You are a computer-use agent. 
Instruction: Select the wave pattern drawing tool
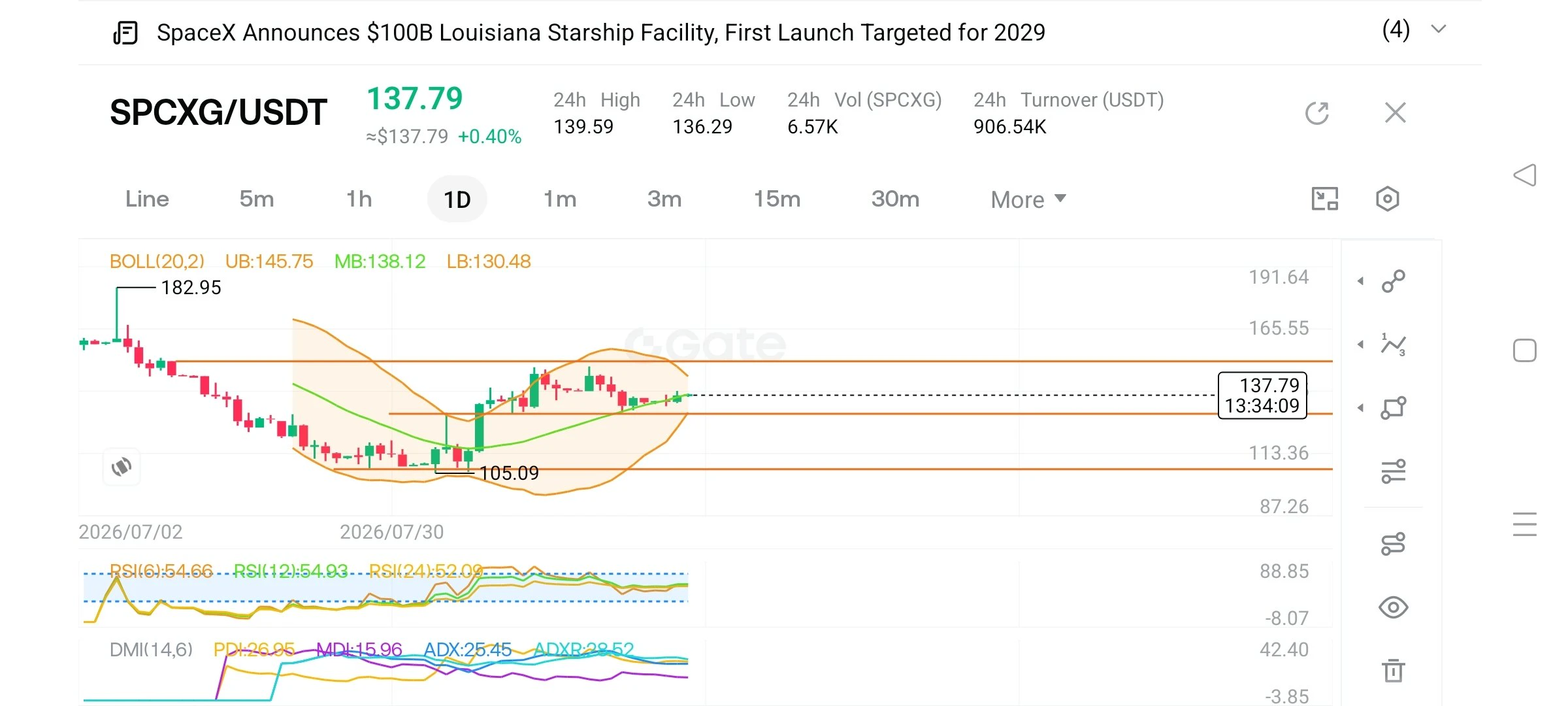pyautogui.click(x=1393, y=345)
